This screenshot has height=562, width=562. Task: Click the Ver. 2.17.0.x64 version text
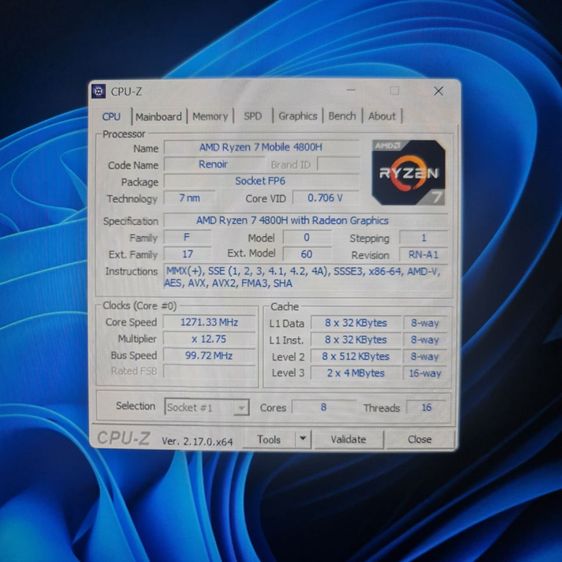click(x=197, y=441)
